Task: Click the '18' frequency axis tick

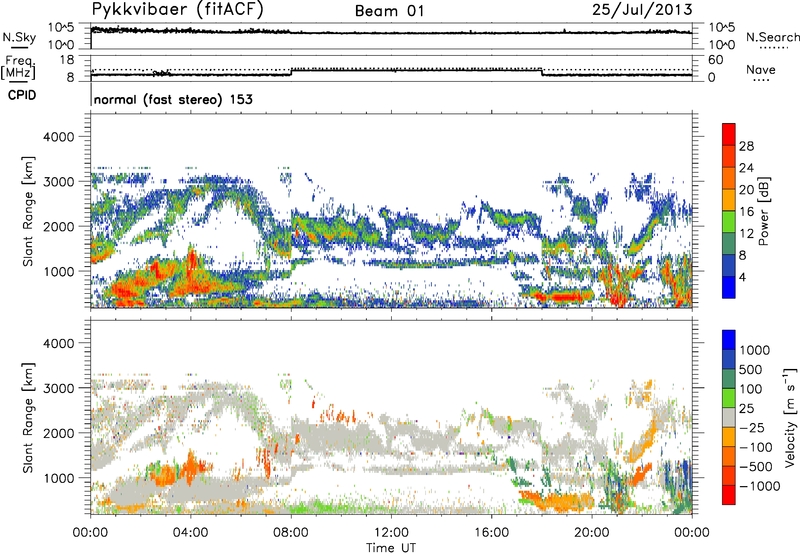Action: [x=67, y=60]
